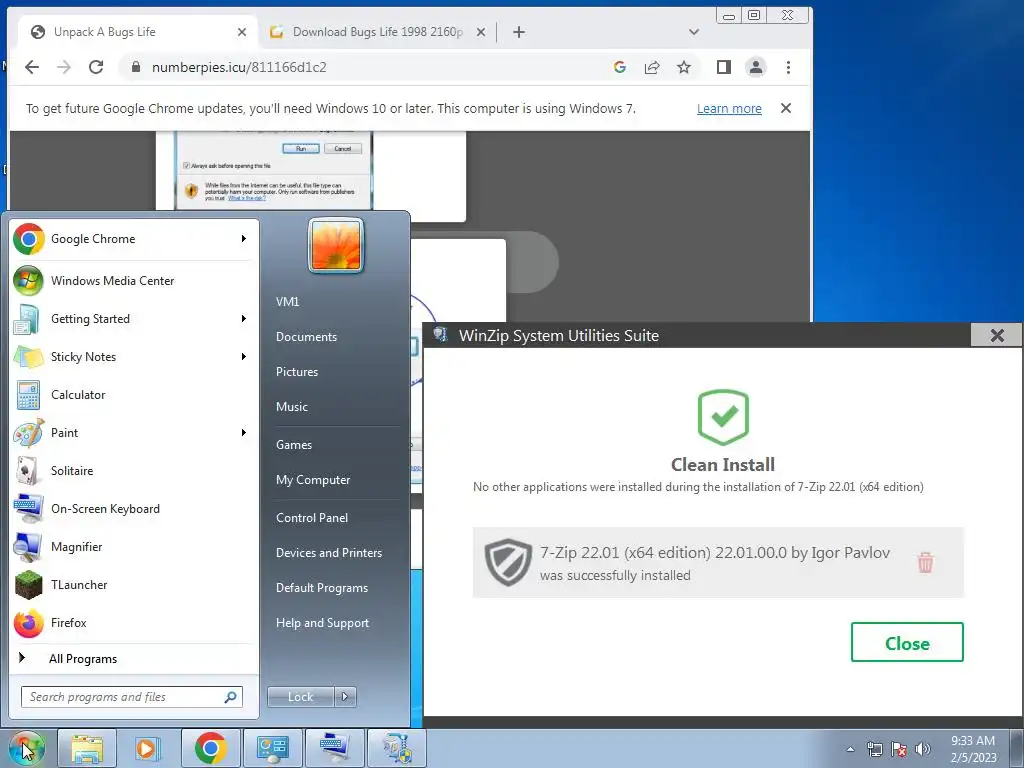Image resolution: width=1024 pixels, height=768 pixels.
Task: Click Learn more link in update bar
Action: 729,108
